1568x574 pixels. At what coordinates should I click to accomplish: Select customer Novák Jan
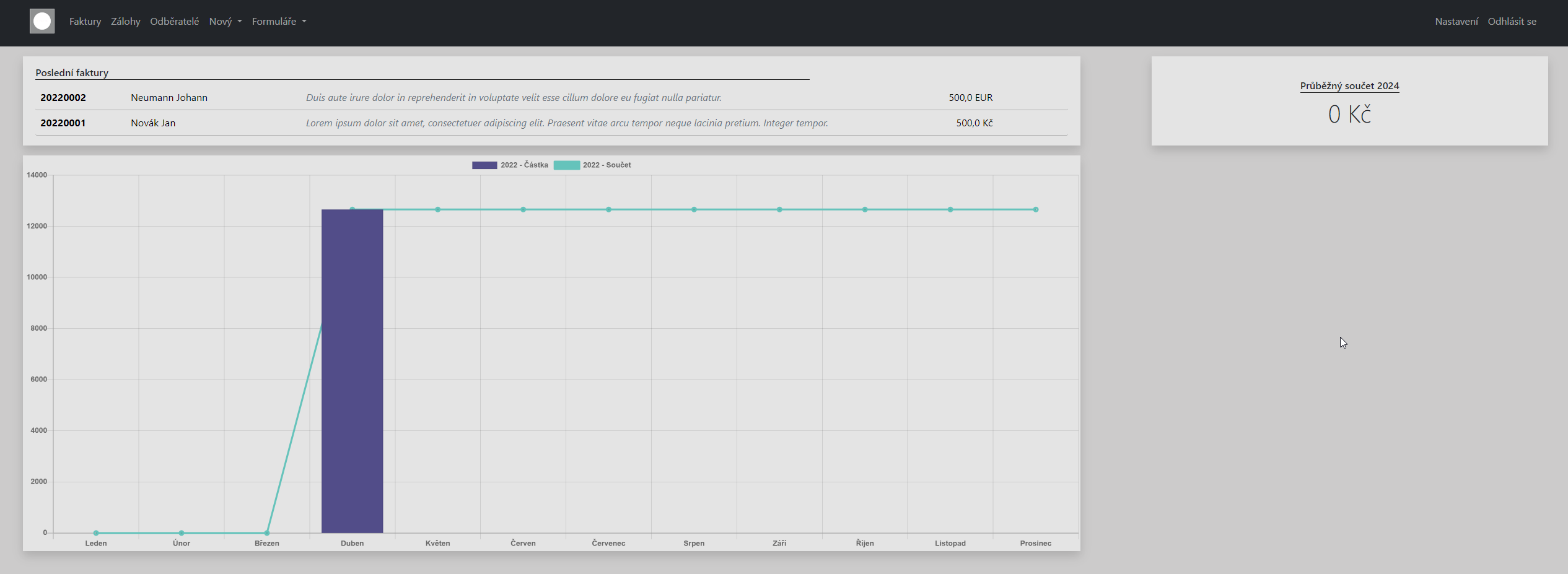click(153, 123)
